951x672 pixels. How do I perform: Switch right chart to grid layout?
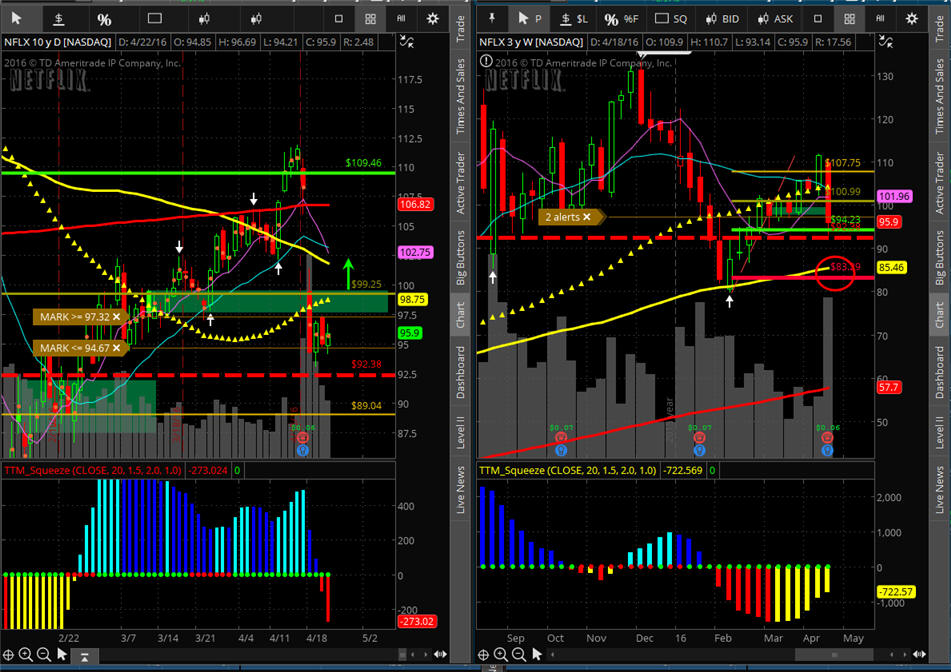[849, 19]
